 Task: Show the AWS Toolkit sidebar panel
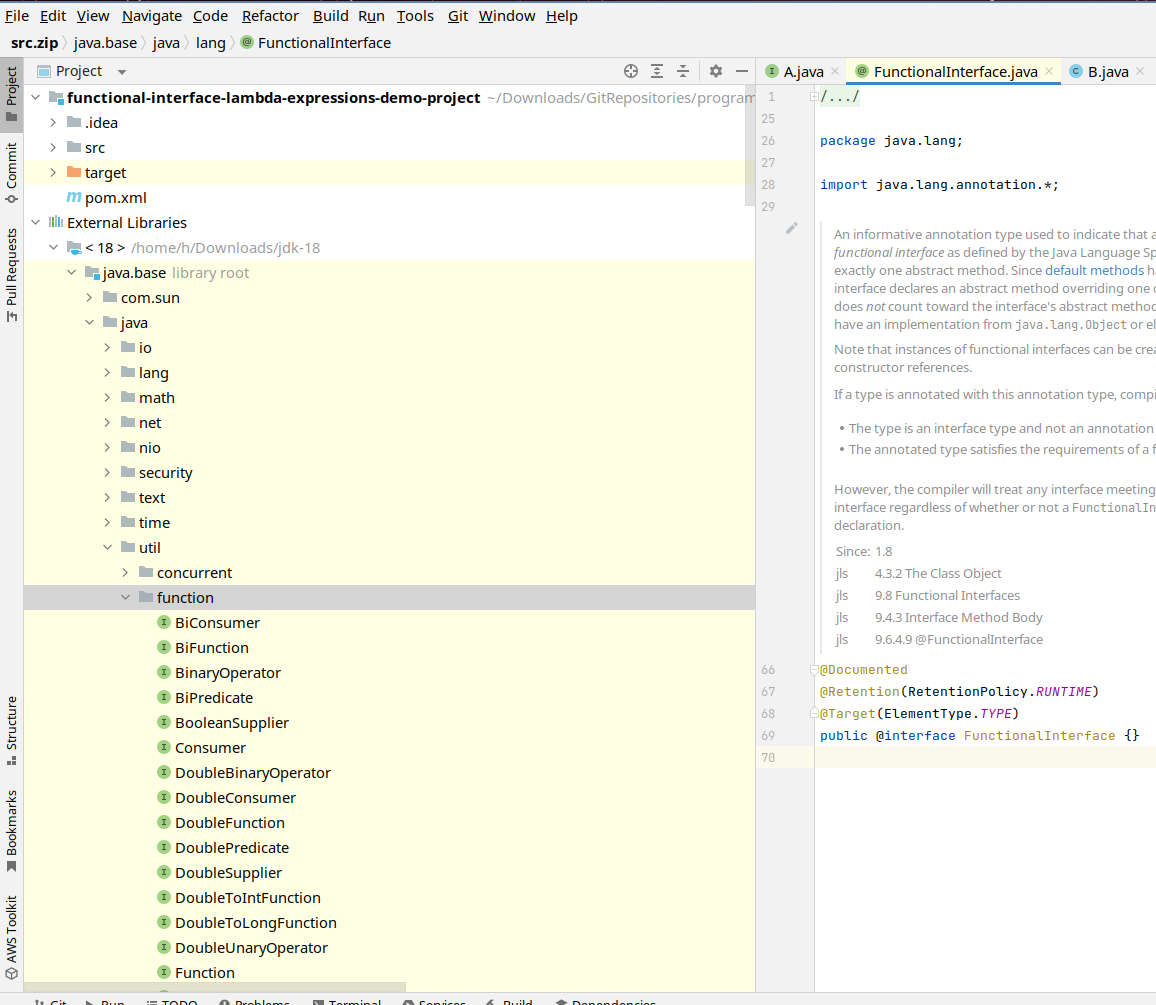point(12,937)
